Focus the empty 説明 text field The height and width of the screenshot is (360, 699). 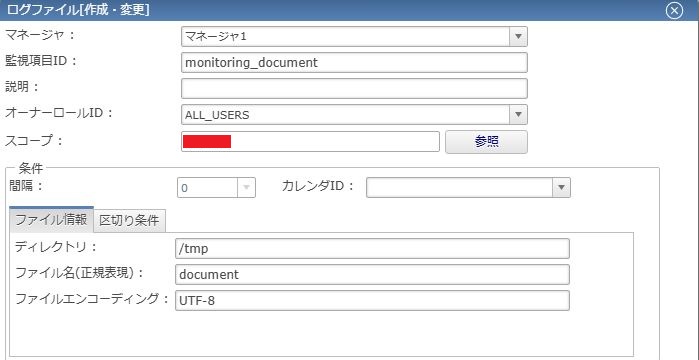[354, 88]
